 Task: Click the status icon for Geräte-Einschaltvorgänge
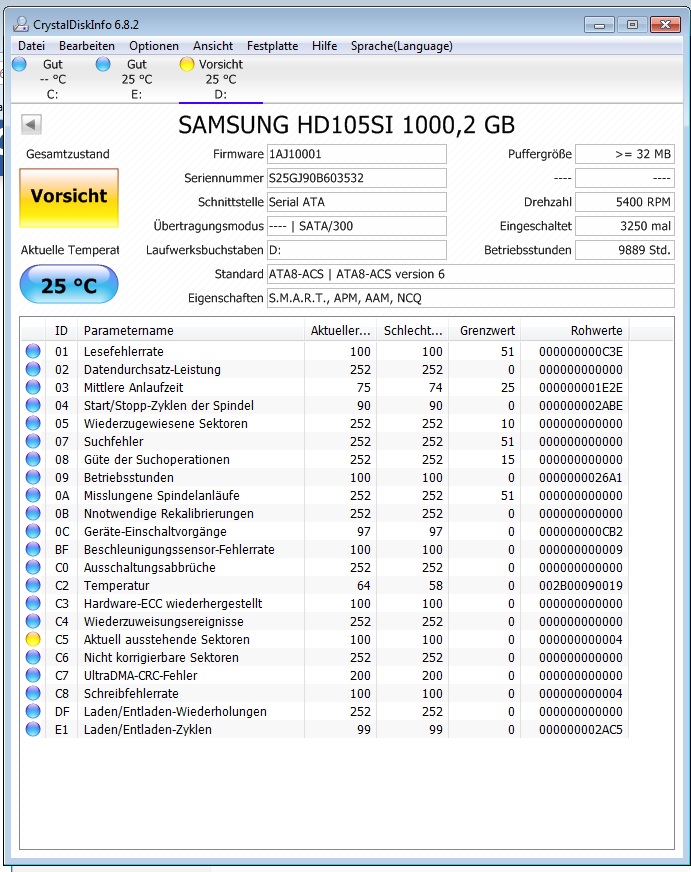[x=33, y=531]
